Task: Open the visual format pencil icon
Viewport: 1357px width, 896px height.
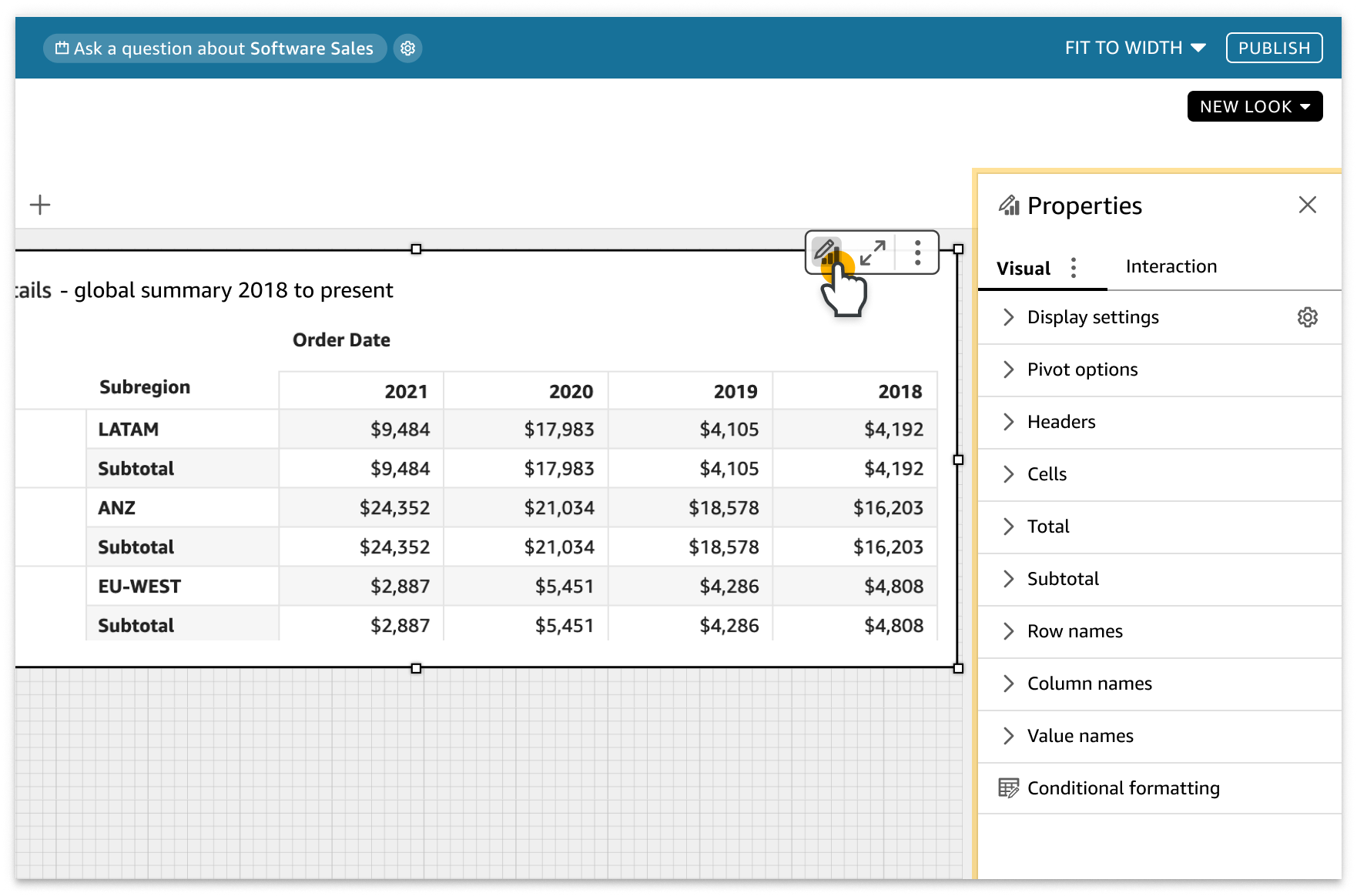Action: (x=826, y=252)
